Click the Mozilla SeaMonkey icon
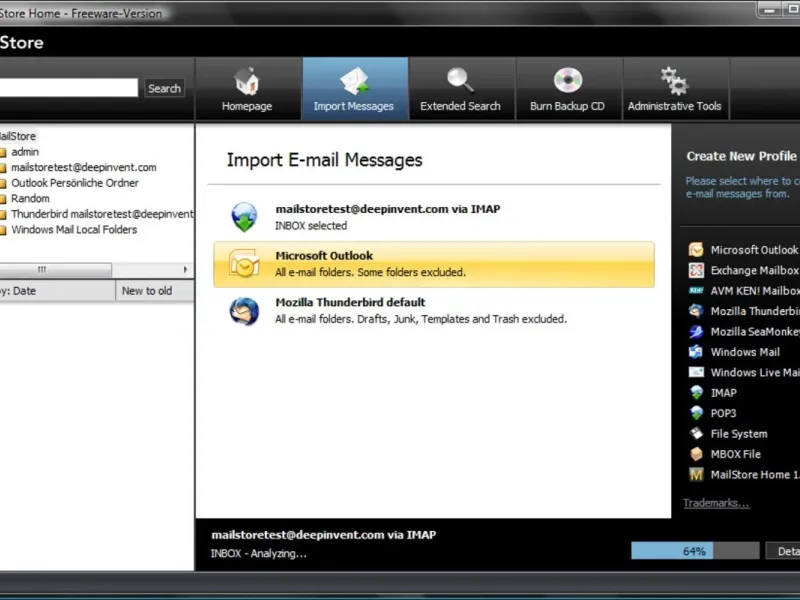The height and width of the screenshot is (600, 800). [x=696, y=331]
